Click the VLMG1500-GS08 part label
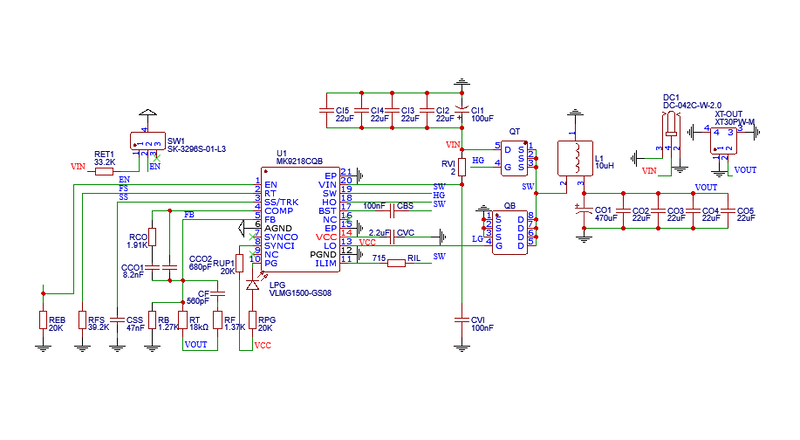Viewport: 800px width, 440px height. point(300,293)
